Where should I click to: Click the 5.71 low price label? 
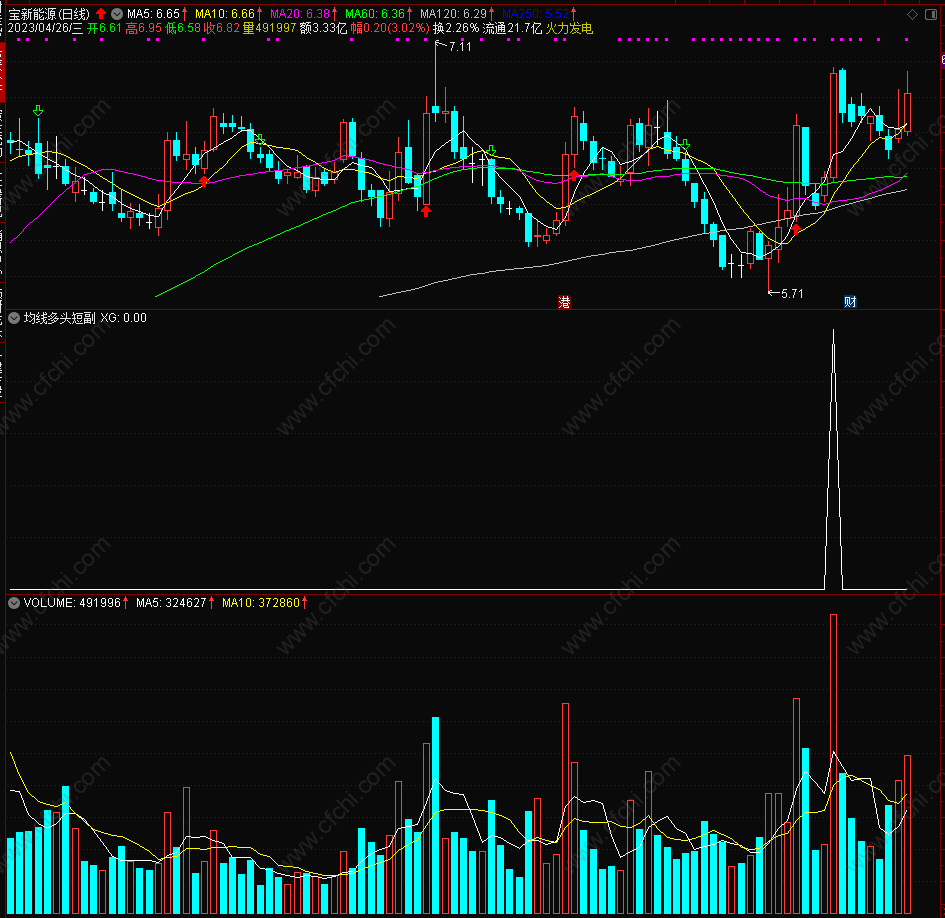click(x=793, y=294)
